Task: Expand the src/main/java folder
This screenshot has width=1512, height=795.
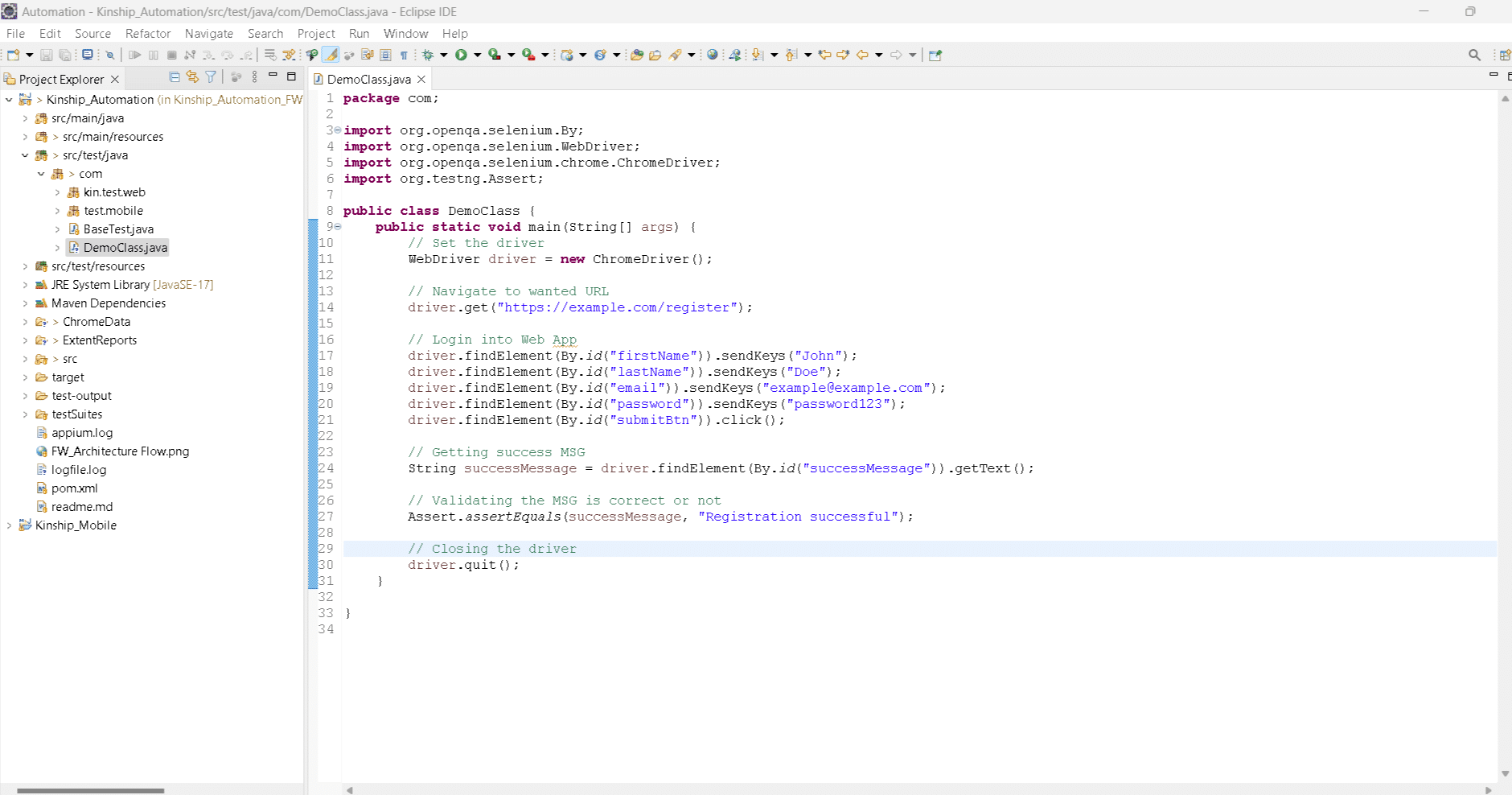Action: (25, 118)
